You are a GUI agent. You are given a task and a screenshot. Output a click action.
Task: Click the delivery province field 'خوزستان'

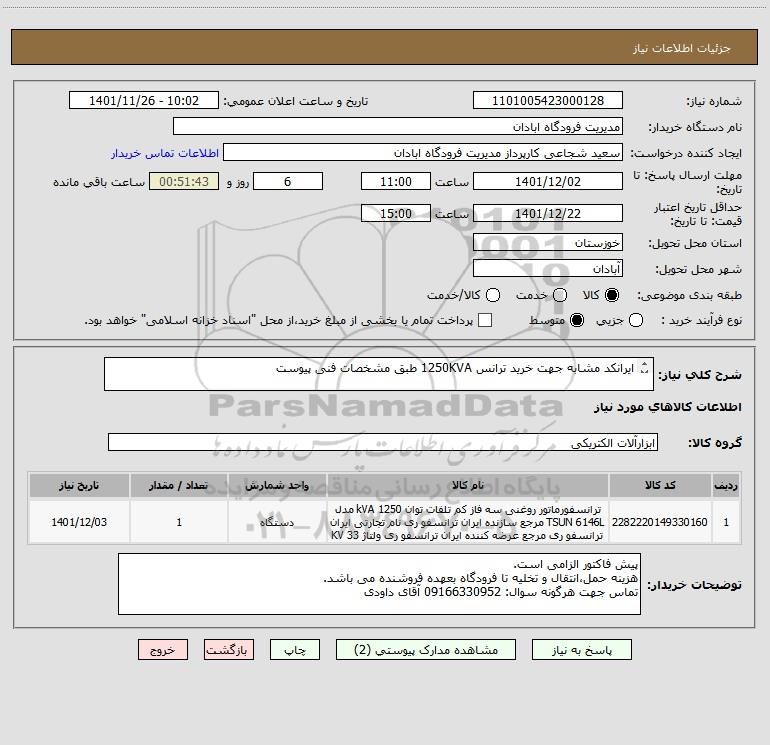pyautogui.click(x=548, y=242)
